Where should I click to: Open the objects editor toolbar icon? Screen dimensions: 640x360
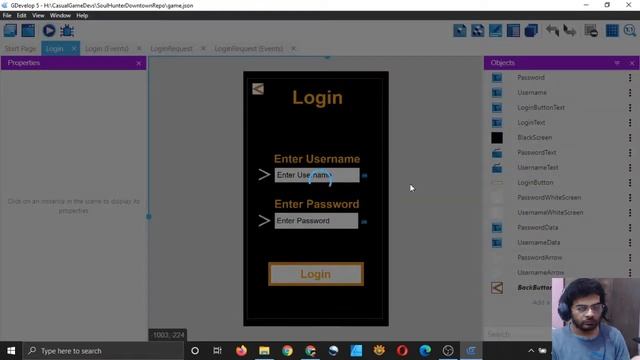[460, 31]
